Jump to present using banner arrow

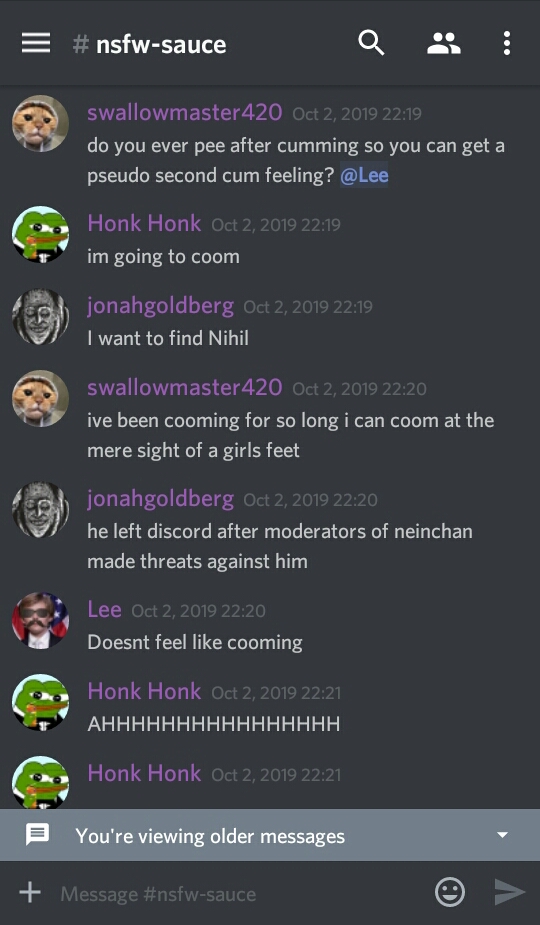click(502, 835)
